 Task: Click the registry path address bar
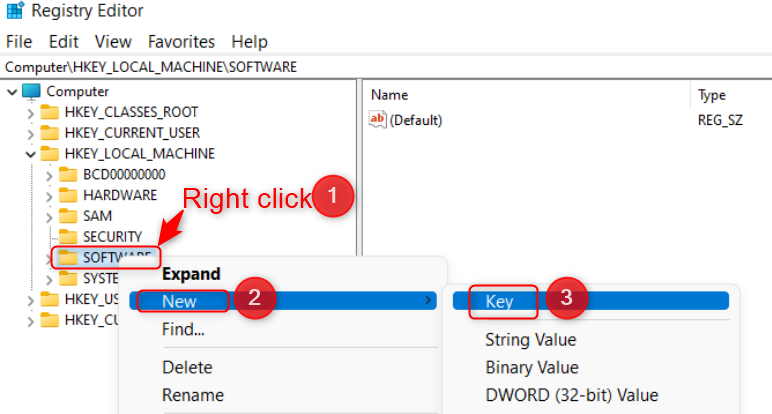(x=386, y=67)
